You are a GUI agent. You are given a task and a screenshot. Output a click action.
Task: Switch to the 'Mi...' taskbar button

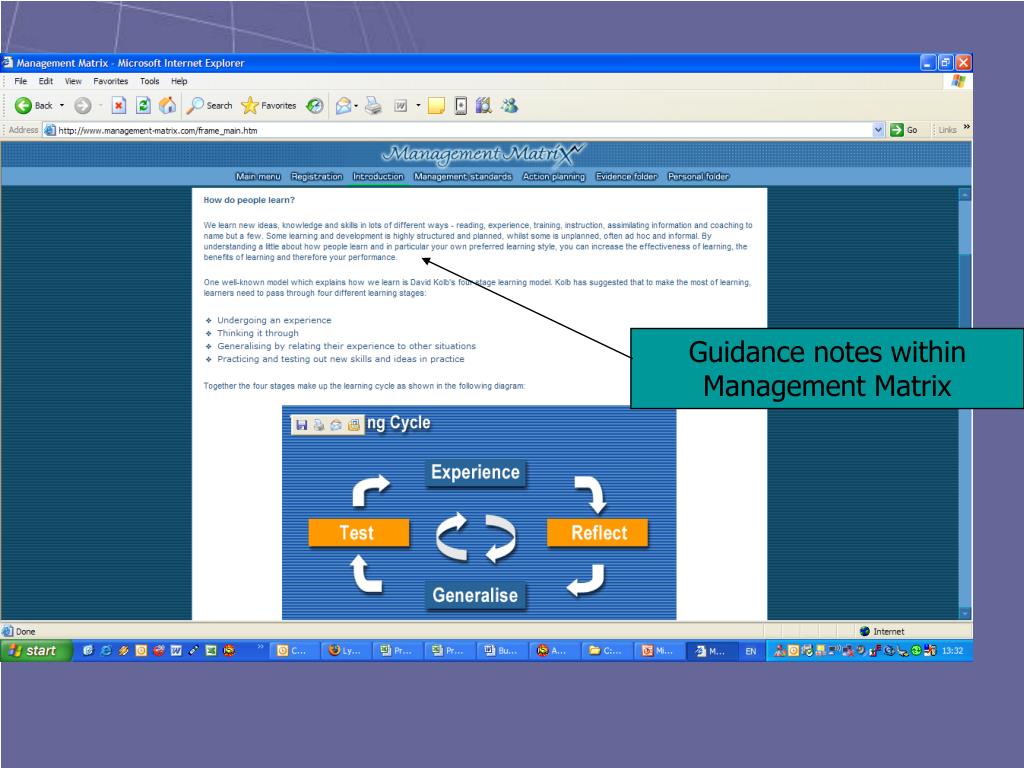point(658,650)
